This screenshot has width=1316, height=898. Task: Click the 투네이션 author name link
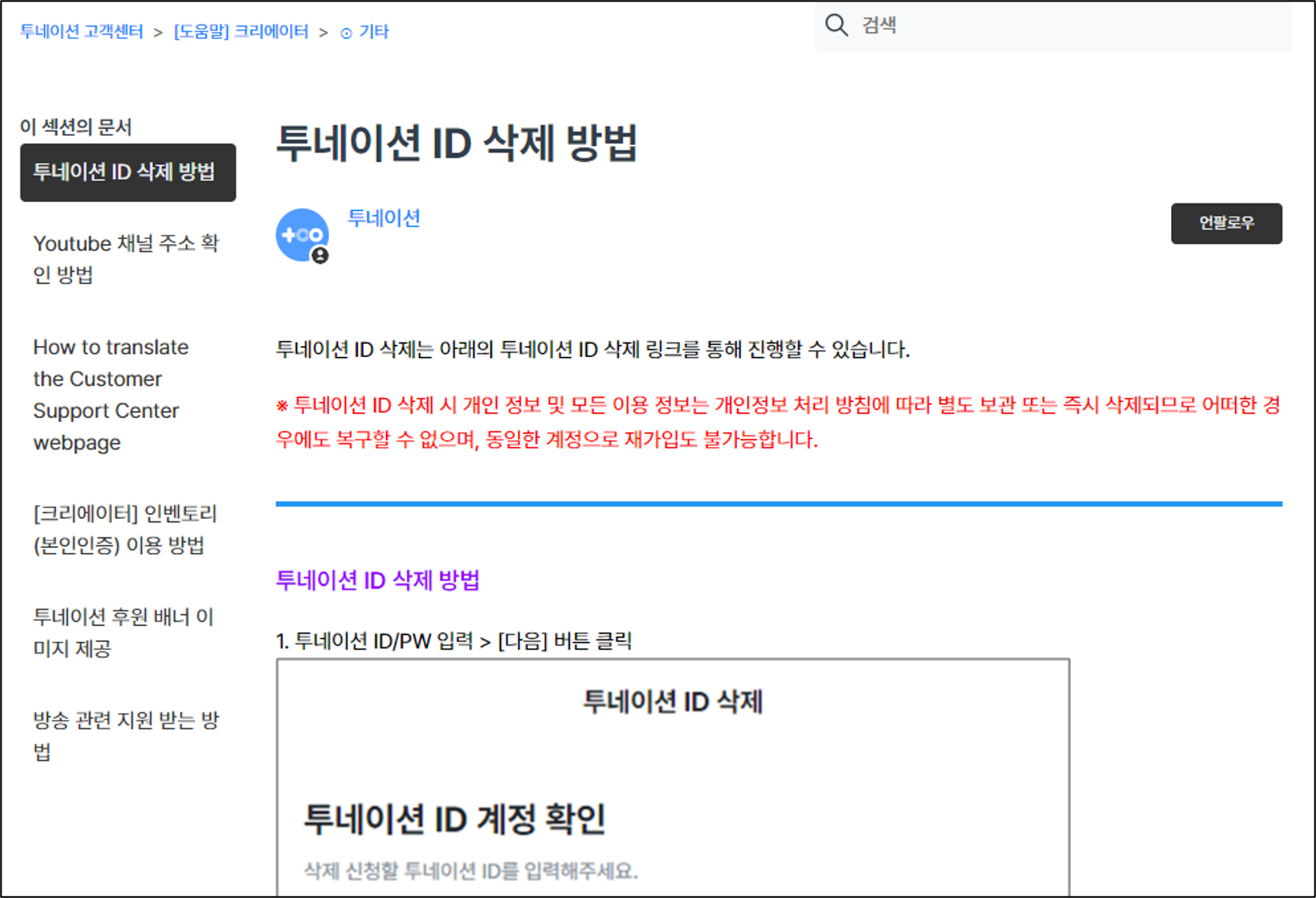pos(384,218)
